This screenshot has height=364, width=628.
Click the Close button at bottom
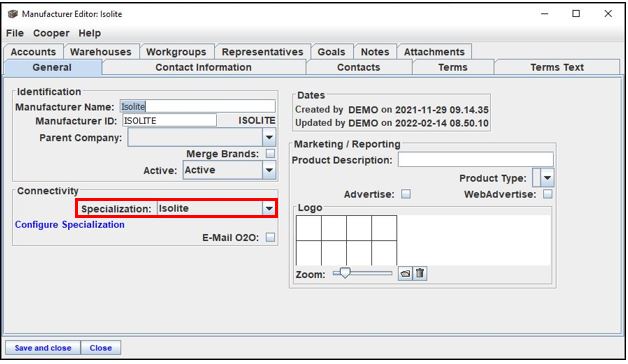(x=101, y=348)
